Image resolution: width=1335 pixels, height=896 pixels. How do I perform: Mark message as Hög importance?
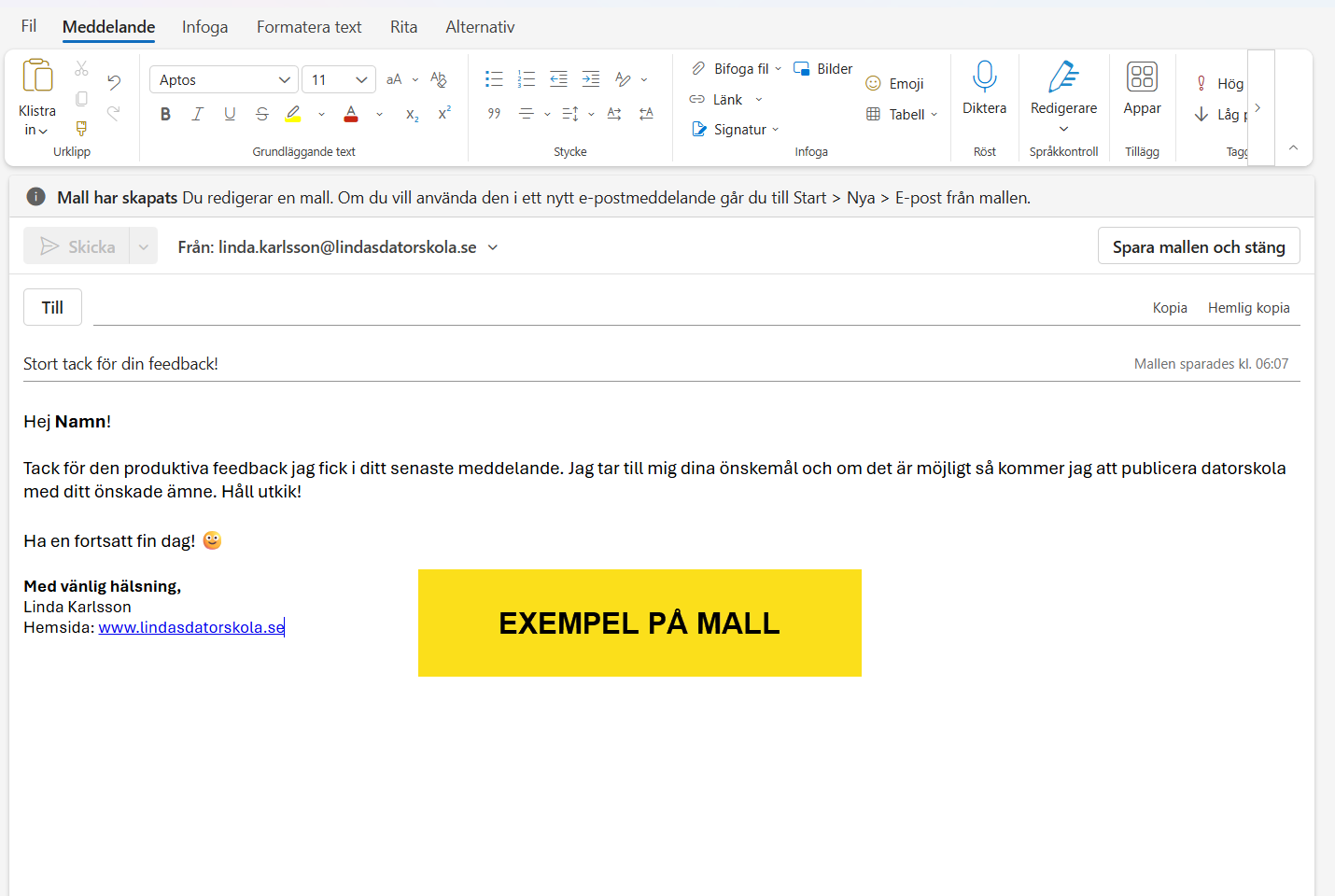click(1219, 83)
